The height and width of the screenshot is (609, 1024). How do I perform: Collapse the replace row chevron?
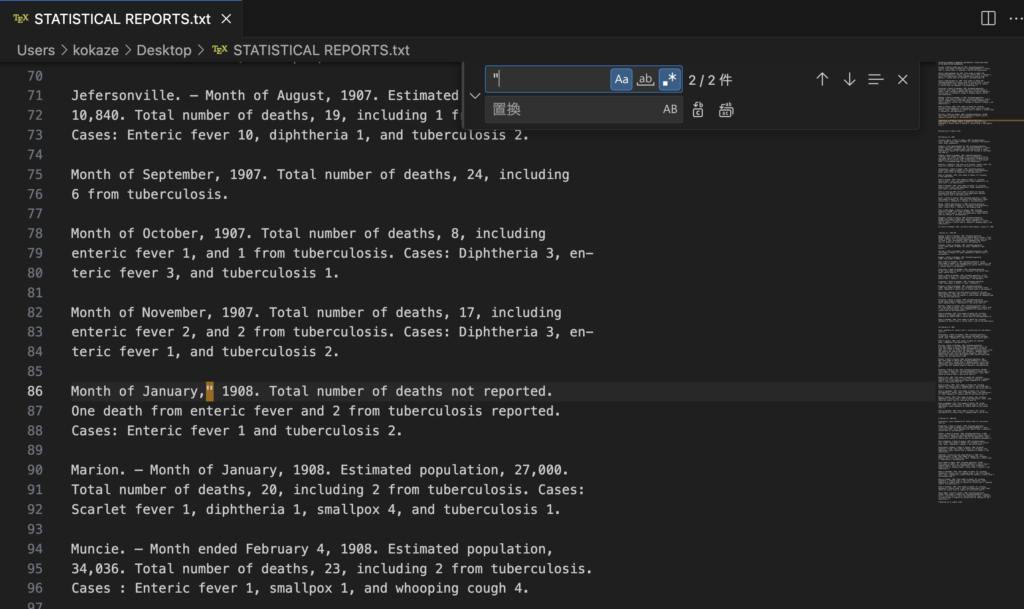click(475, 95)
